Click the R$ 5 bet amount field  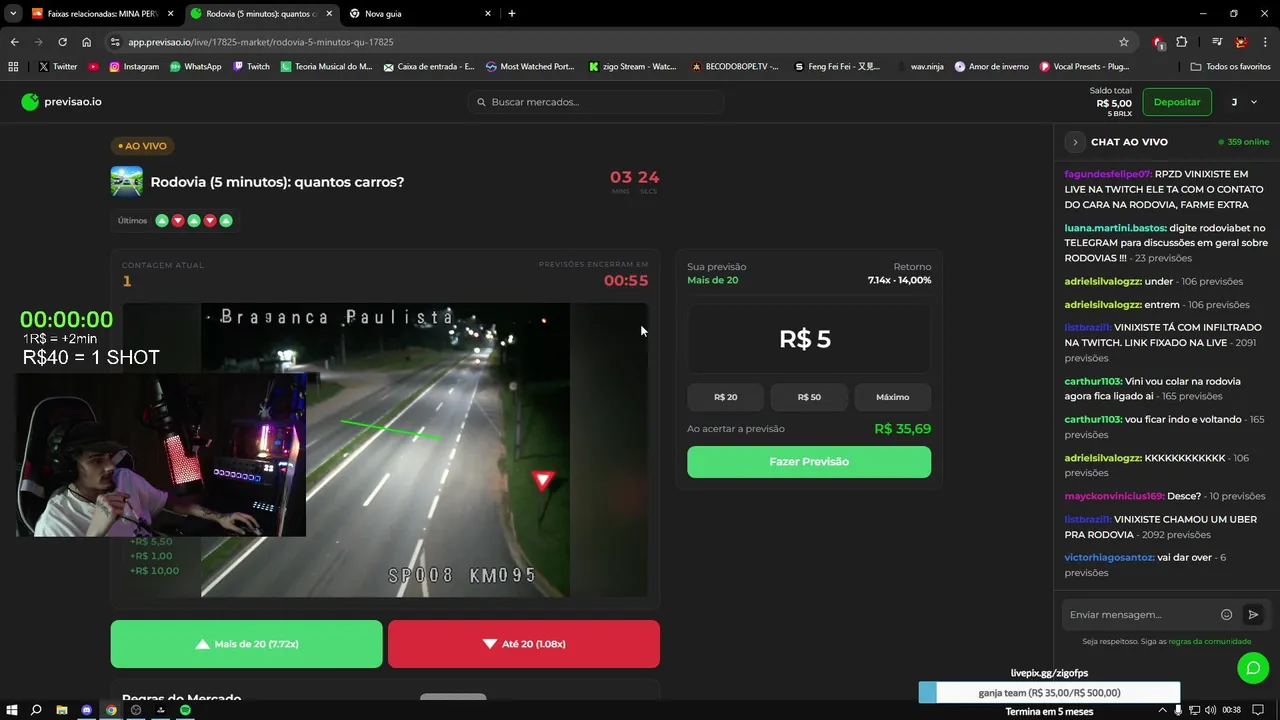[x=809, y=339]
